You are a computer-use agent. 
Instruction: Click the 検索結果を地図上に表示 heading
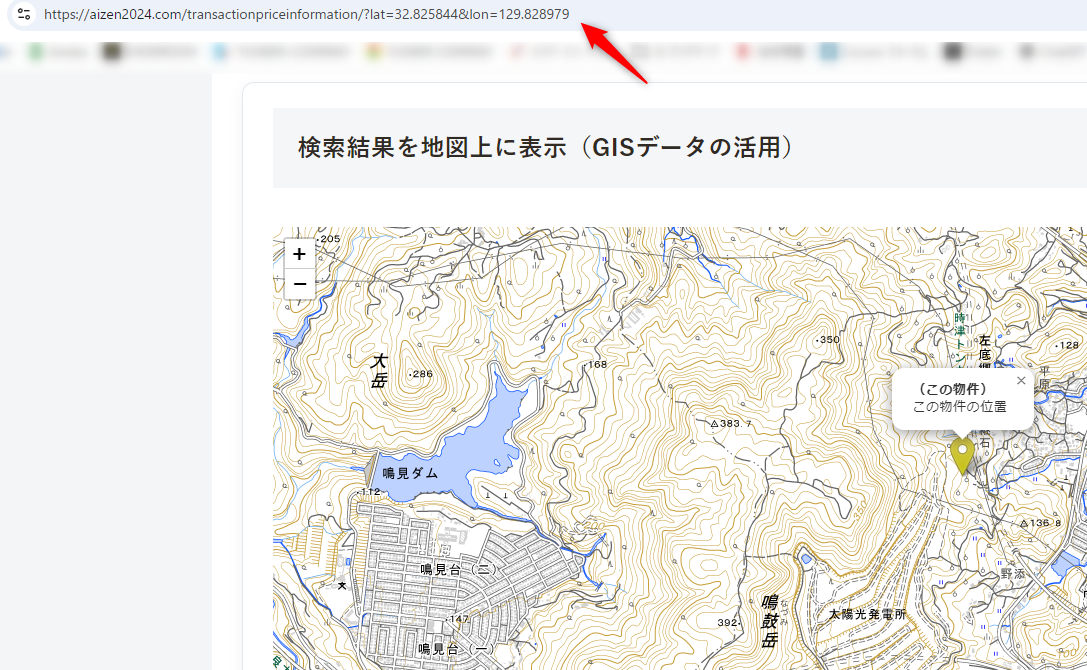[x=545, y=148]
